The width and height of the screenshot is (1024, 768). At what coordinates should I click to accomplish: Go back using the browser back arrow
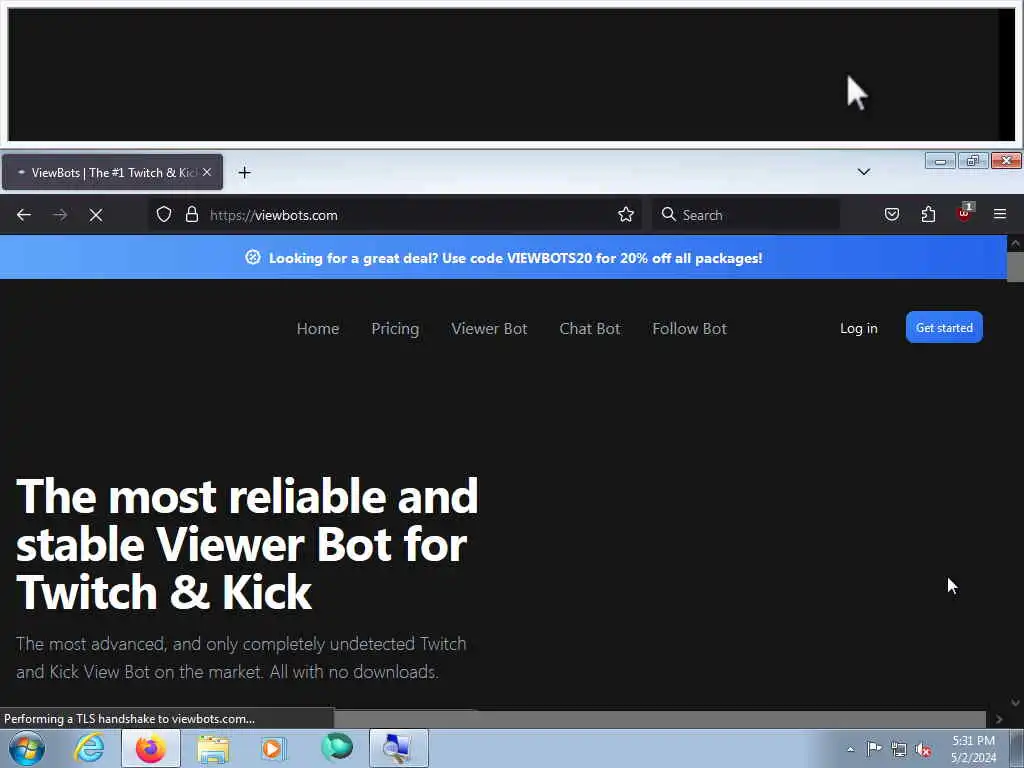24,215
